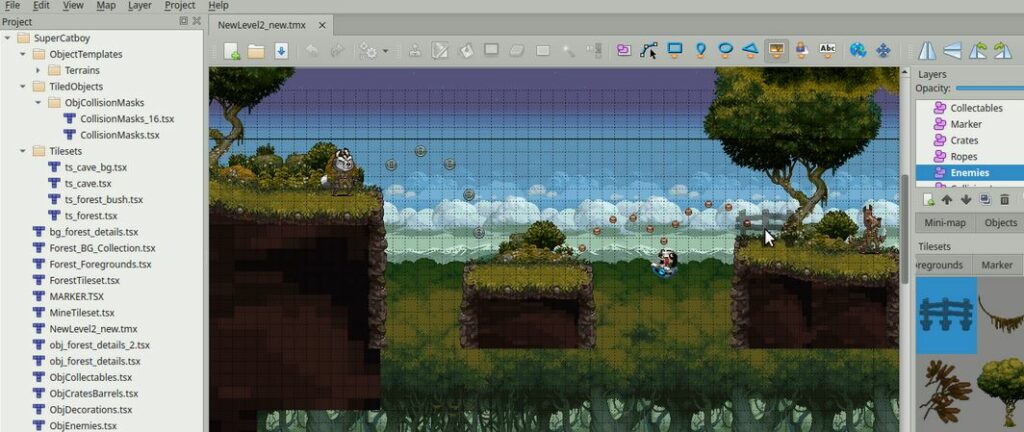Select the Terrain Brush tool
Screen dimensions: 1024x432
point(440,50)
